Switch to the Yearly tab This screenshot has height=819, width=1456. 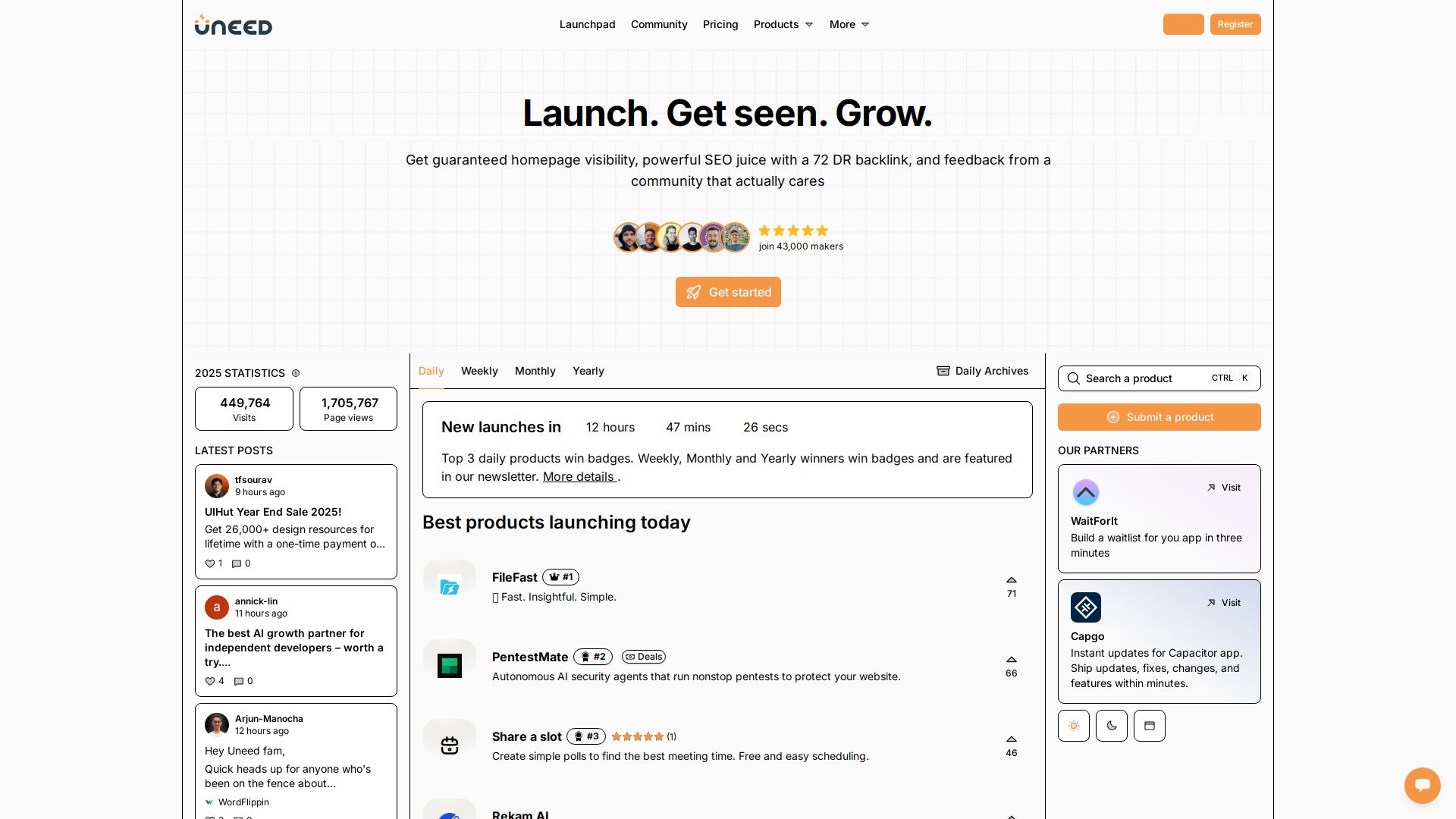tap(588, 371)
